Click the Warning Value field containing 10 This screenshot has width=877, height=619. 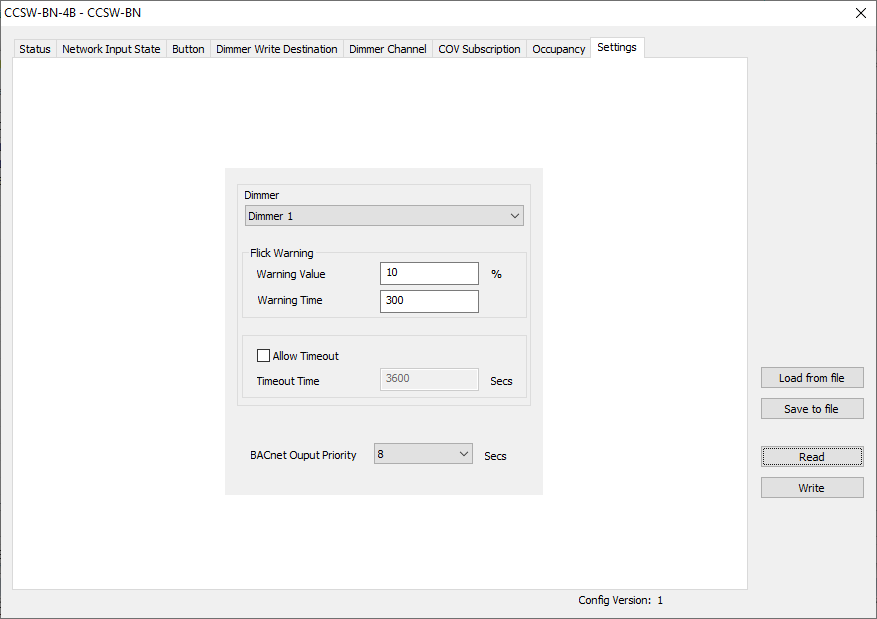429,273
